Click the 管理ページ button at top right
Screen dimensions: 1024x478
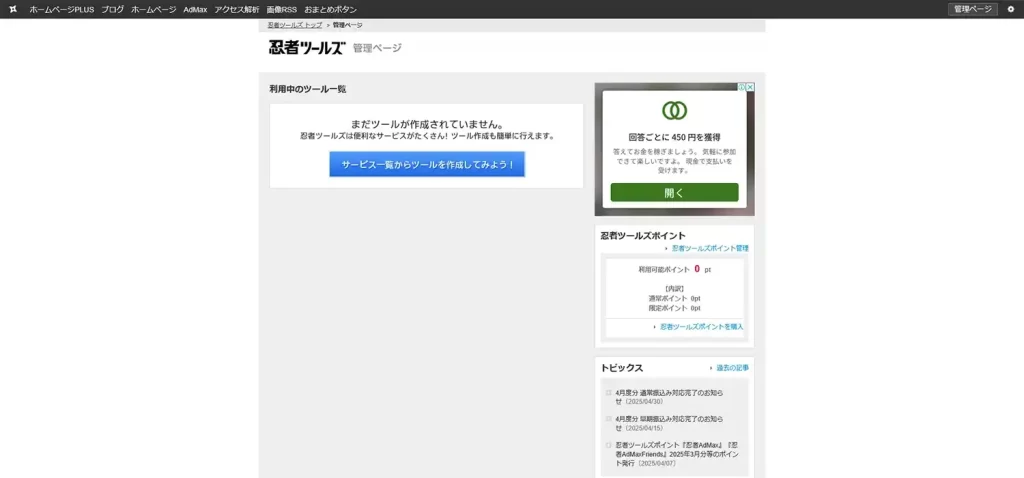click(x=972, y=9)
